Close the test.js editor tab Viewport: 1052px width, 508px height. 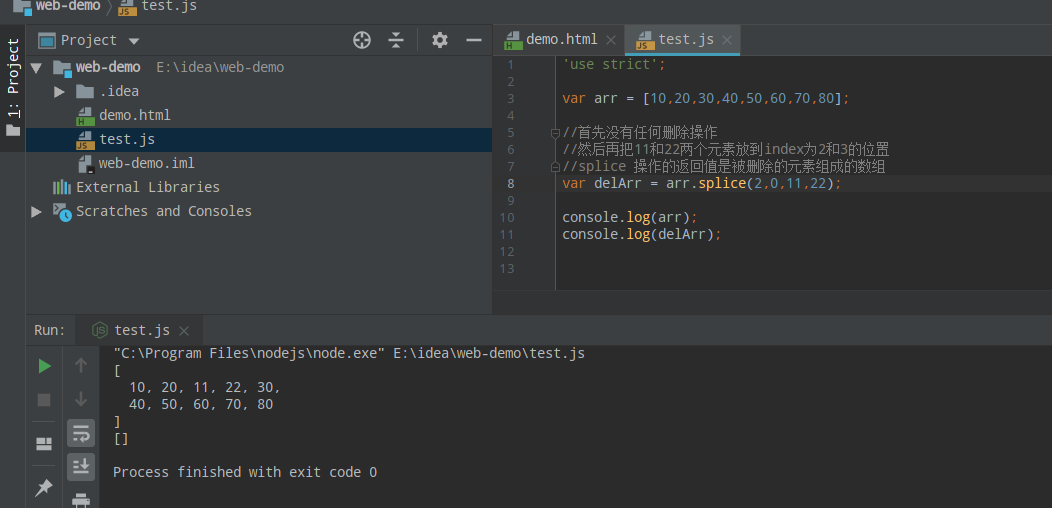(x=727, y=40)
